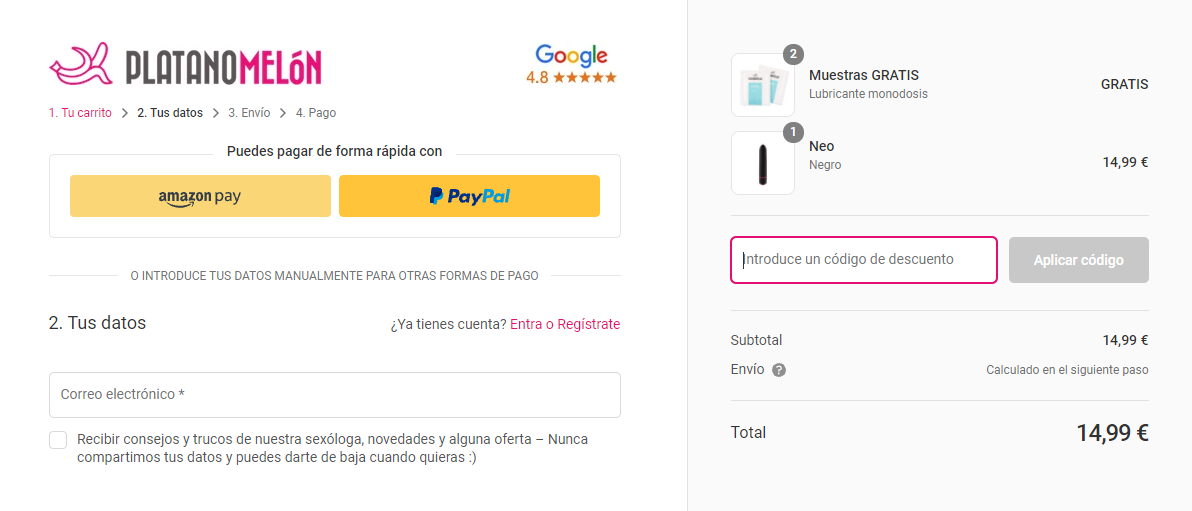Click the quantity badge on Neo item
This screenshot has width=1192, height=511.
(x=793, y=132)
